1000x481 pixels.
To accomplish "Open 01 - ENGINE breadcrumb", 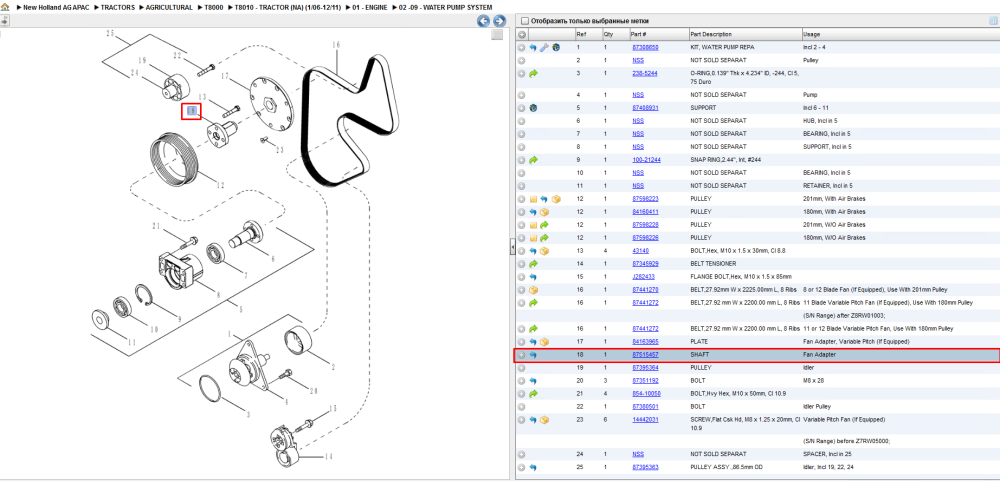I will click(x=369, y=7).
